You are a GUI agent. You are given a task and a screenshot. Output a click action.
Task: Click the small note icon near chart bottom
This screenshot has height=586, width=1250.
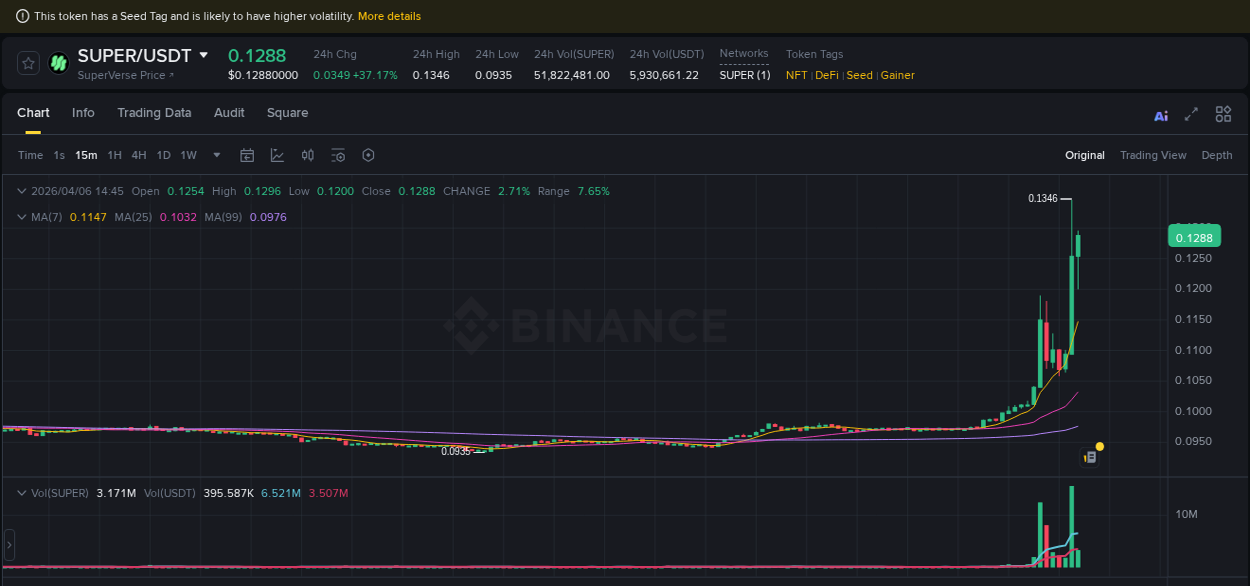click(1090, 457)
